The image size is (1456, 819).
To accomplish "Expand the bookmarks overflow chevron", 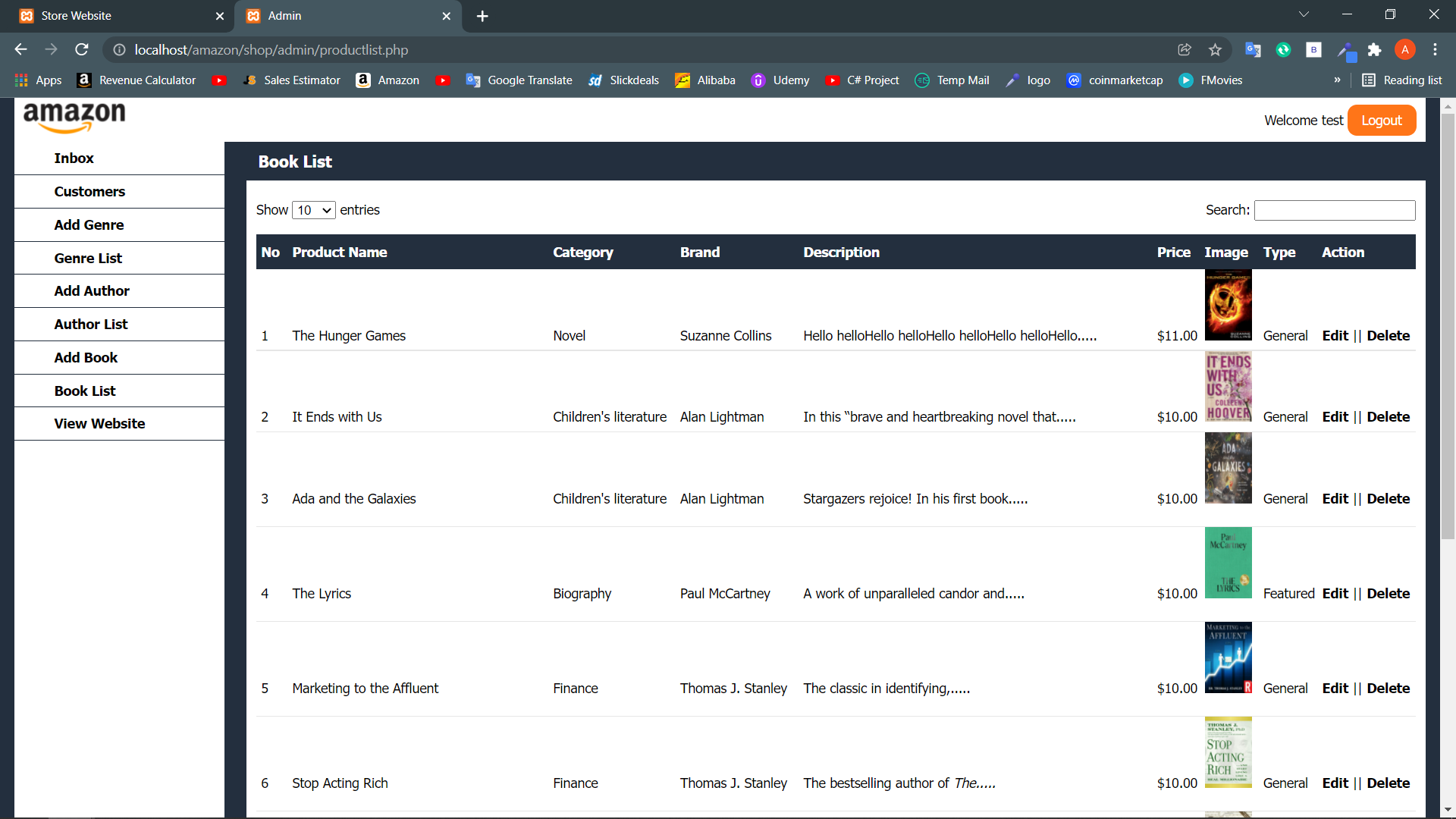I will [1338, 80].
